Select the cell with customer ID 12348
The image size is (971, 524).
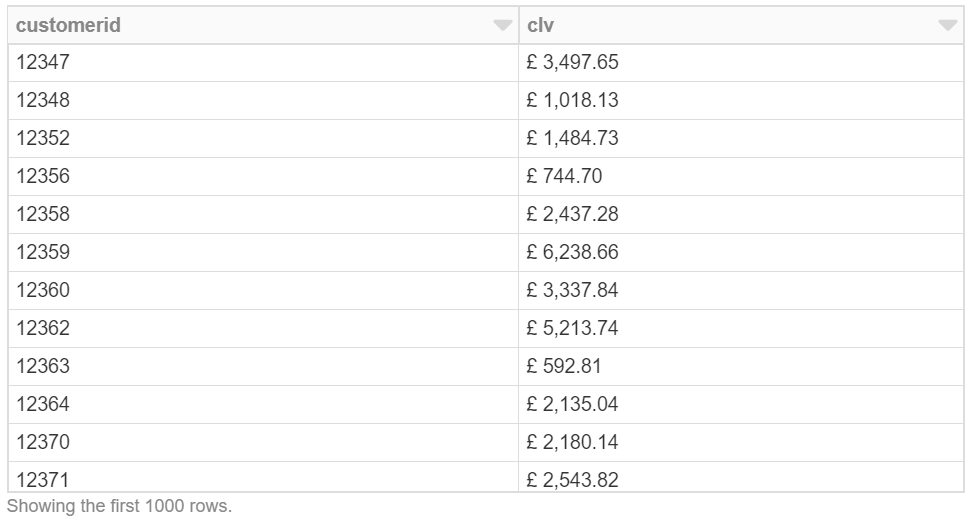click(44, 100)
